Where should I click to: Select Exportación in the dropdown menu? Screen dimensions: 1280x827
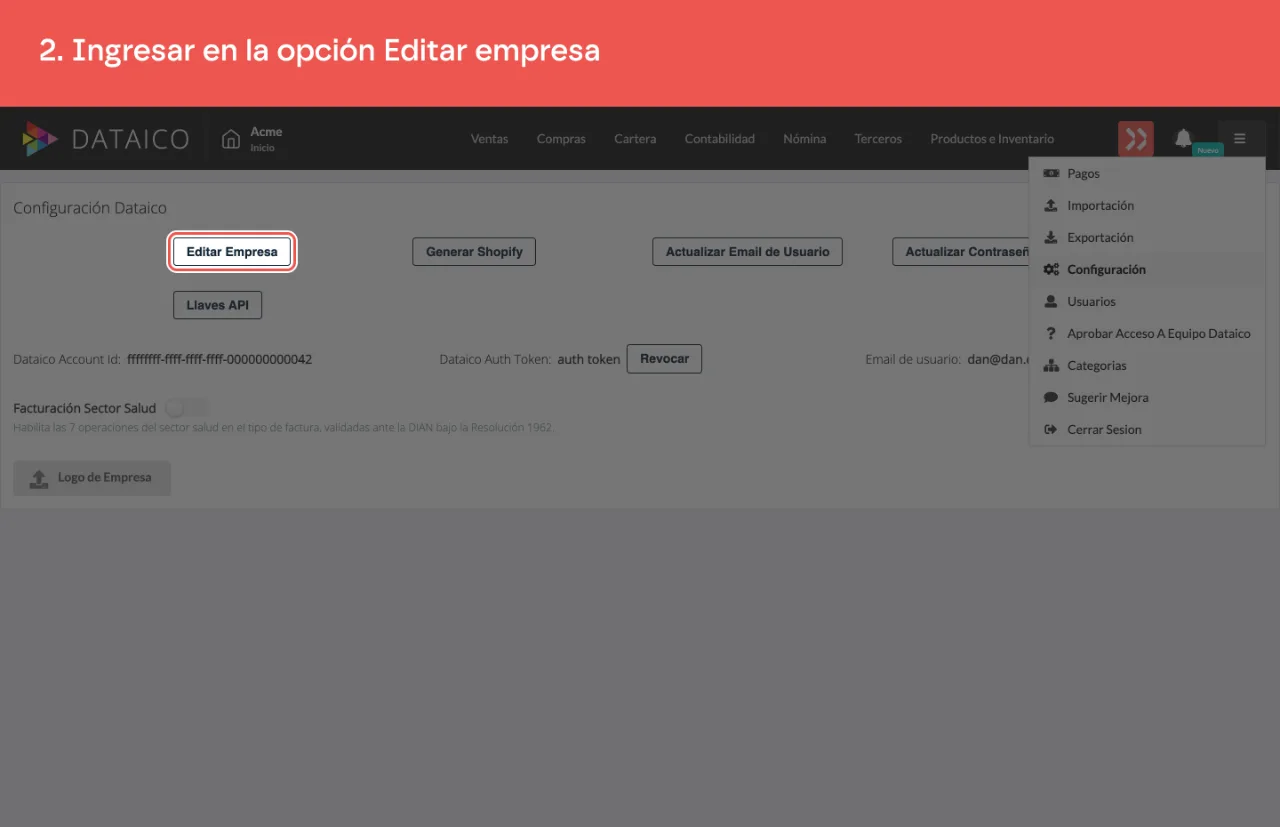coord(1147,237)
